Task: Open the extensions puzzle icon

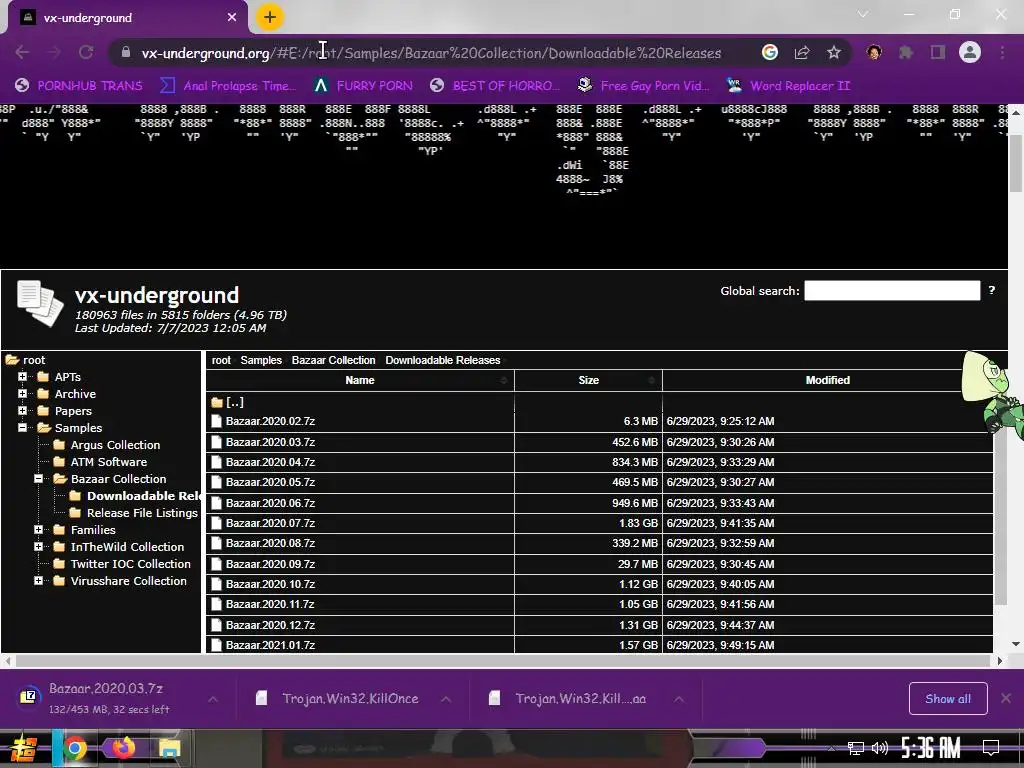Action: tap(906, 52)
